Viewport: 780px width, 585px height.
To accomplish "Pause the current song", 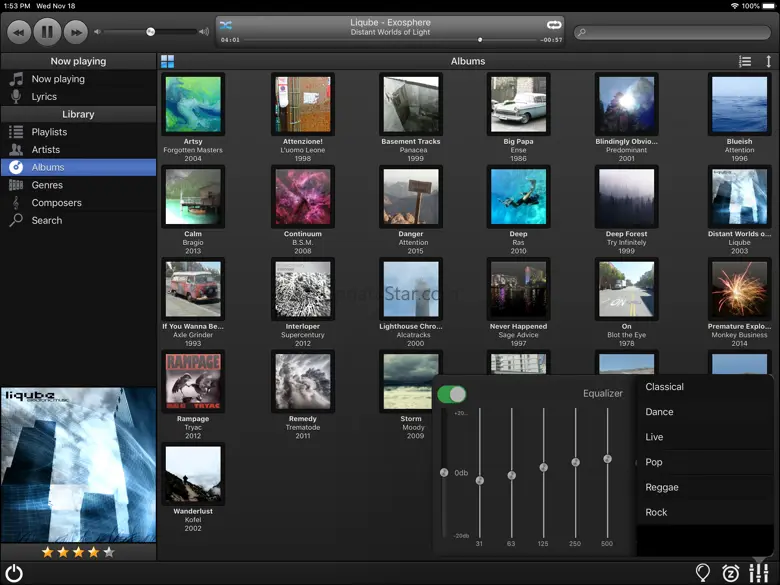I will tap(47, 32).
